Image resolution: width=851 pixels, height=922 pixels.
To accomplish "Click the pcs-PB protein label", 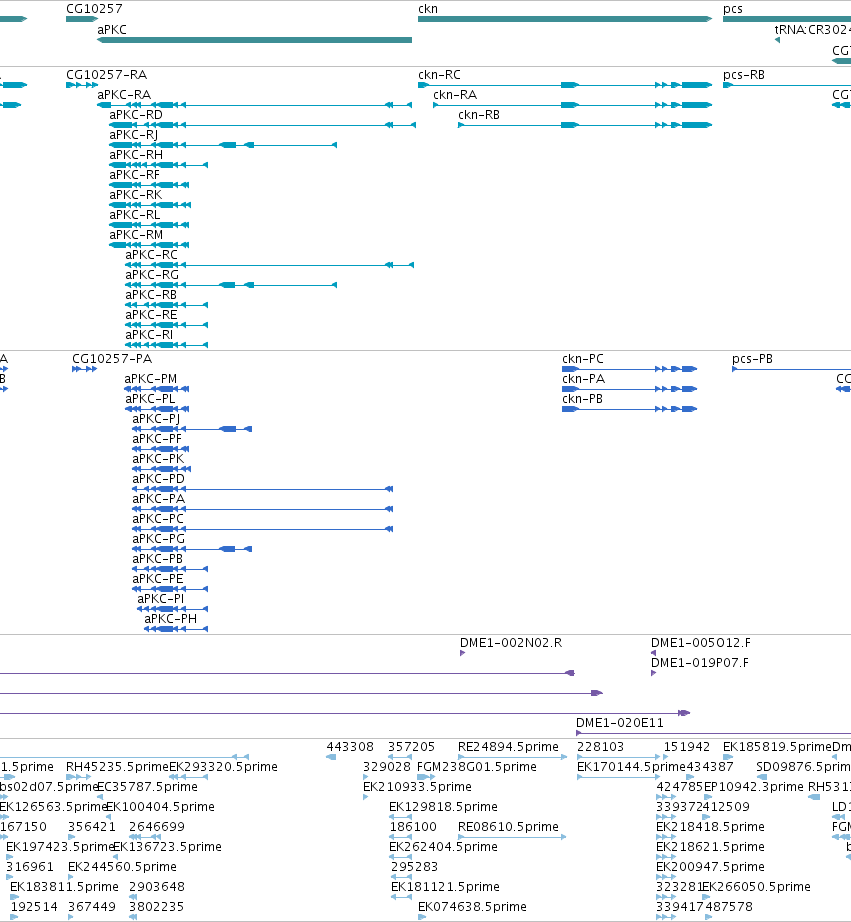I will tap(752, 359).
